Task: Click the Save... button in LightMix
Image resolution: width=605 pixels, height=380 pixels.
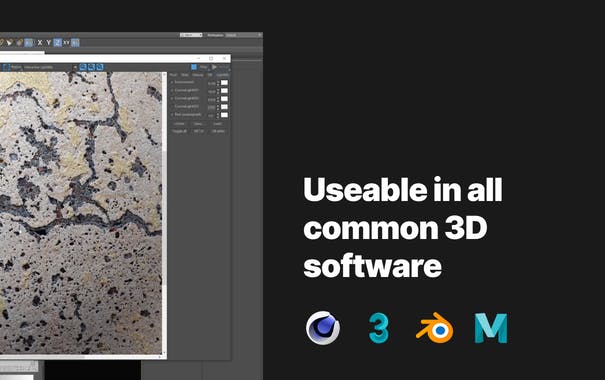Action: point(198,124)
